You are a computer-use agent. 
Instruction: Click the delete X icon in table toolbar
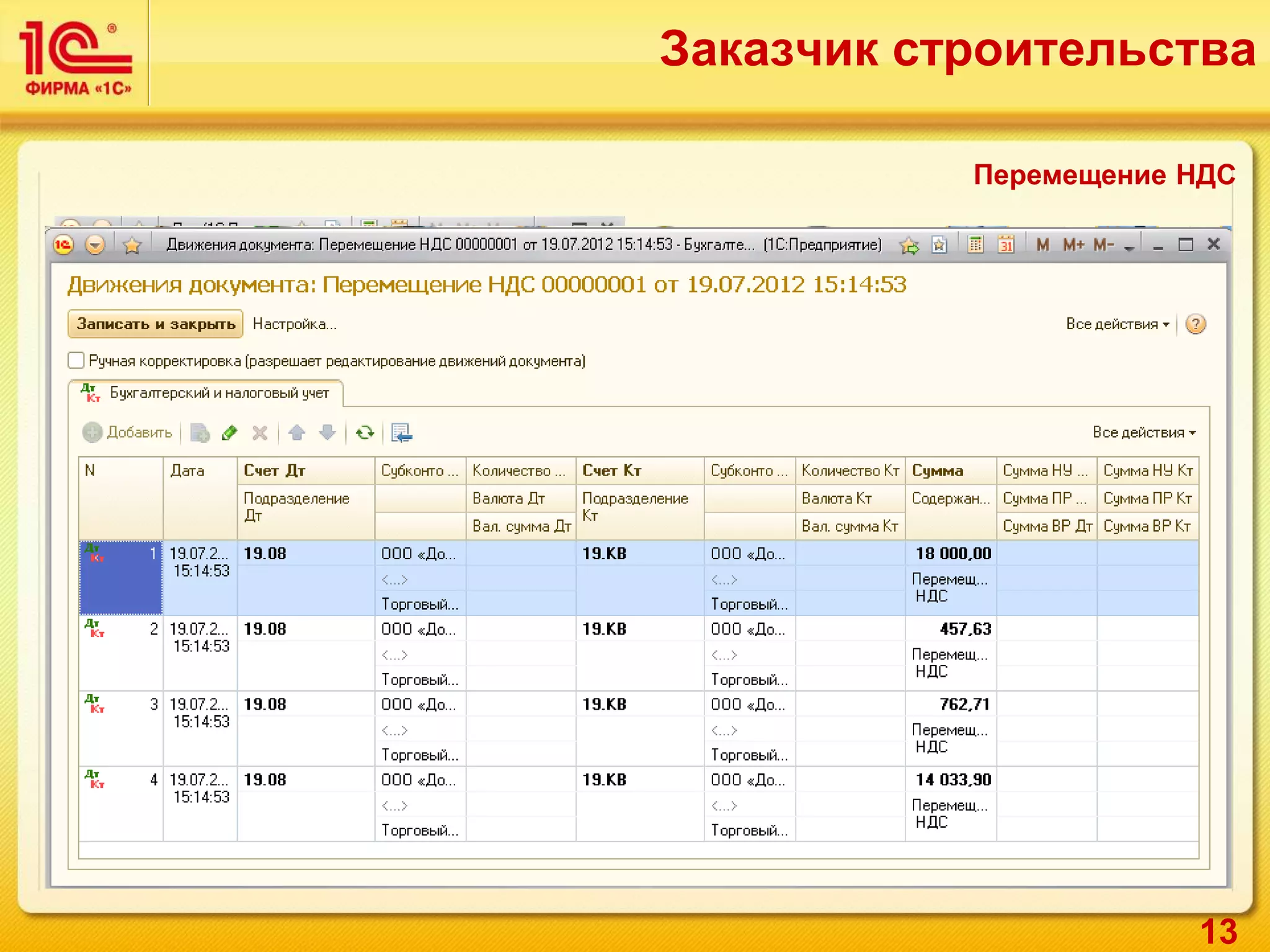click(x=260, y=433)
